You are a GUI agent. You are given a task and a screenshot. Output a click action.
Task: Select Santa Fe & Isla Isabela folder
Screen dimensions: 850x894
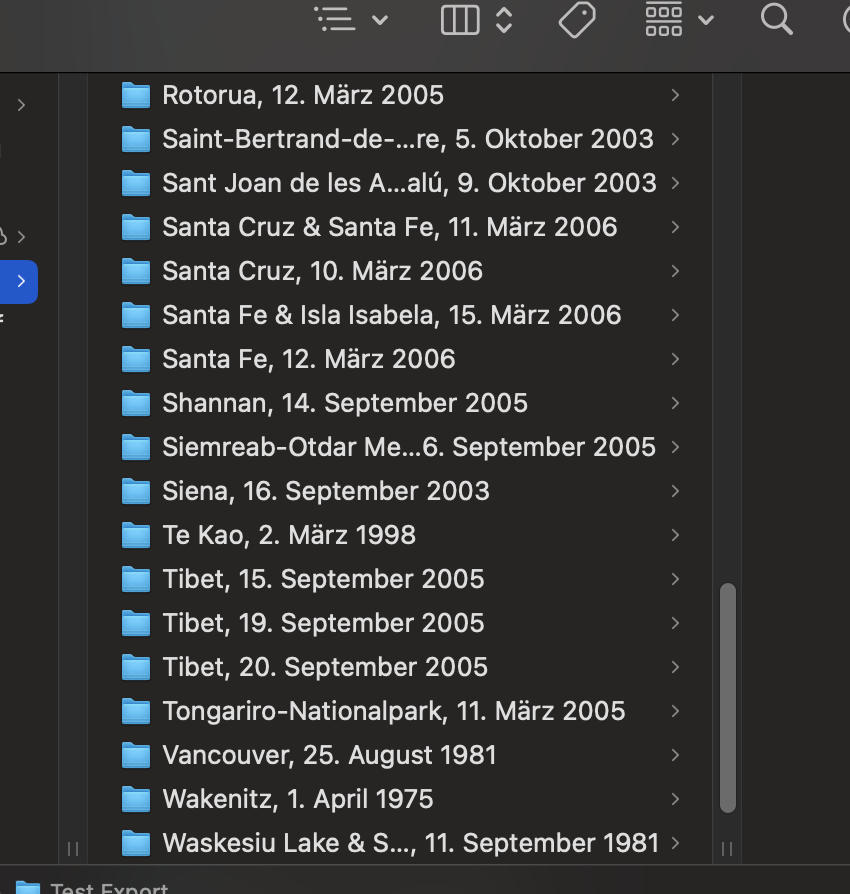pyautogui.click(x=391, y=315)
